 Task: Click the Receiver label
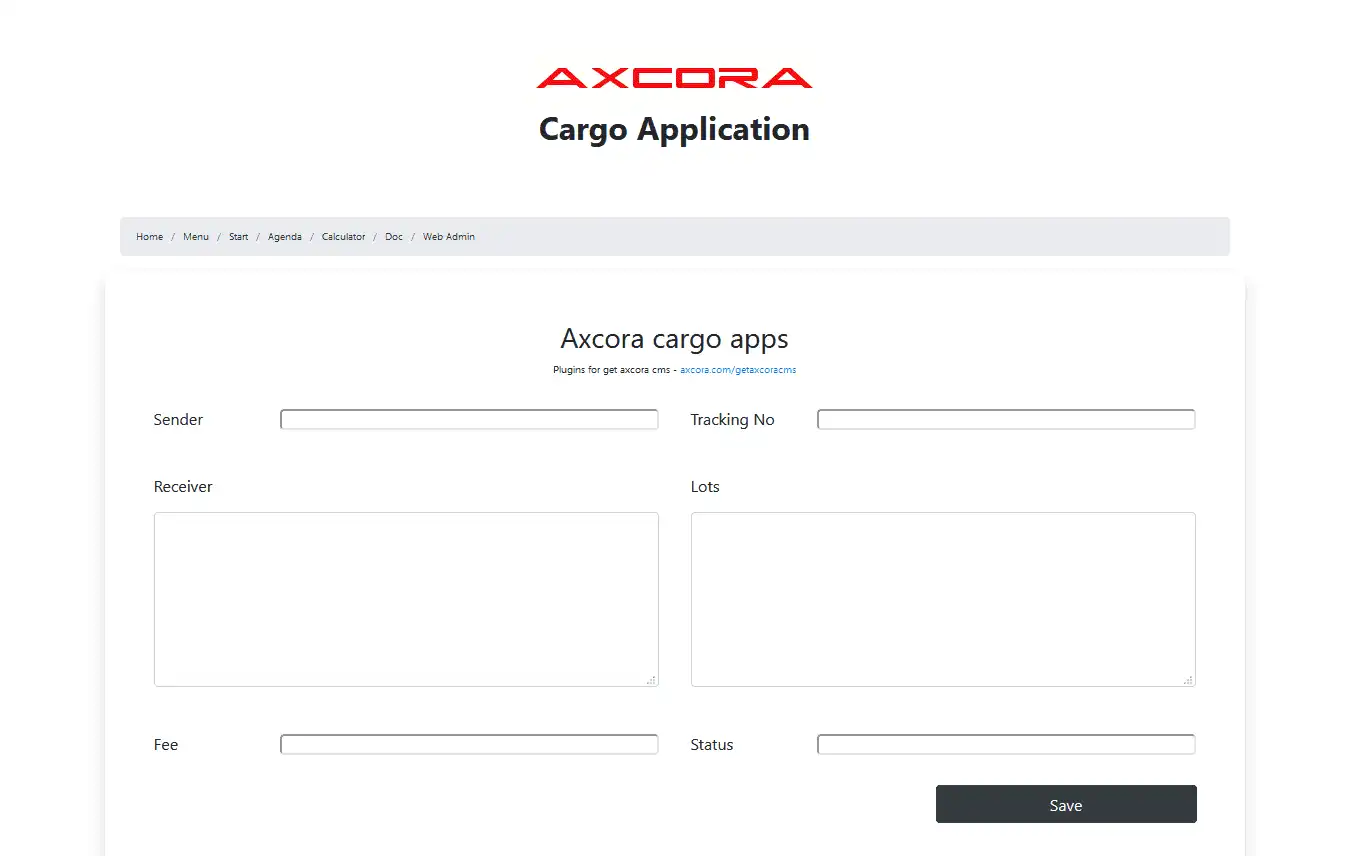(183, 487)
